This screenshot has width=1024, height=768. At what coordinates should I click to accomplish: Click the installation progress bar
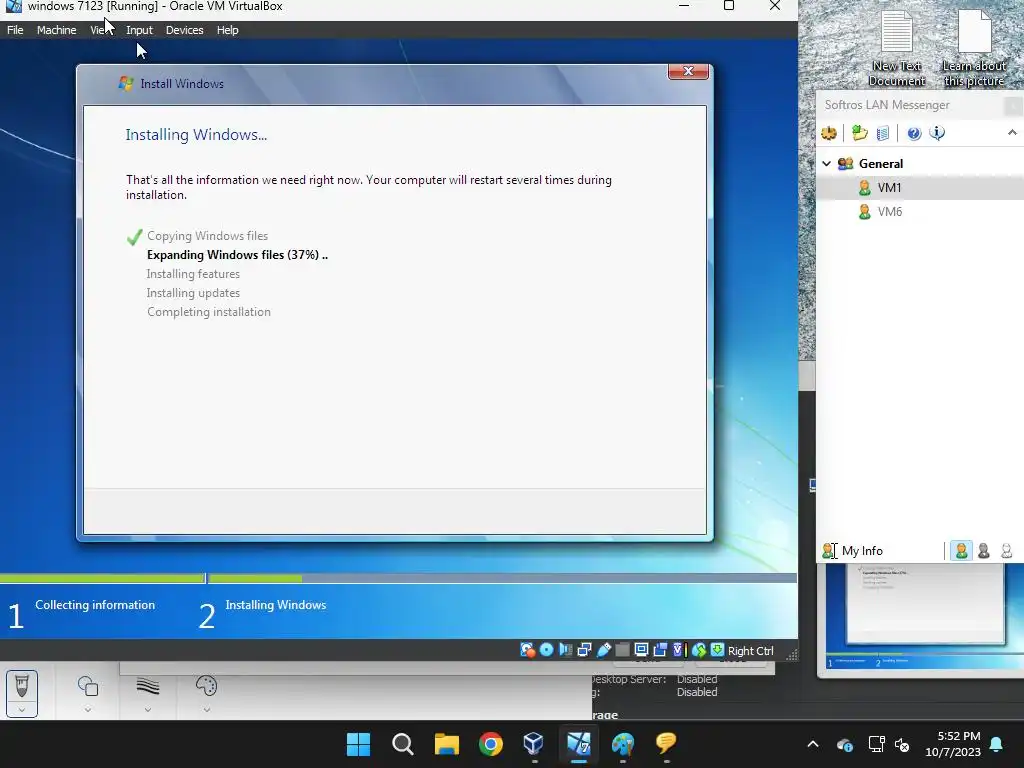(x=398, y=578)
